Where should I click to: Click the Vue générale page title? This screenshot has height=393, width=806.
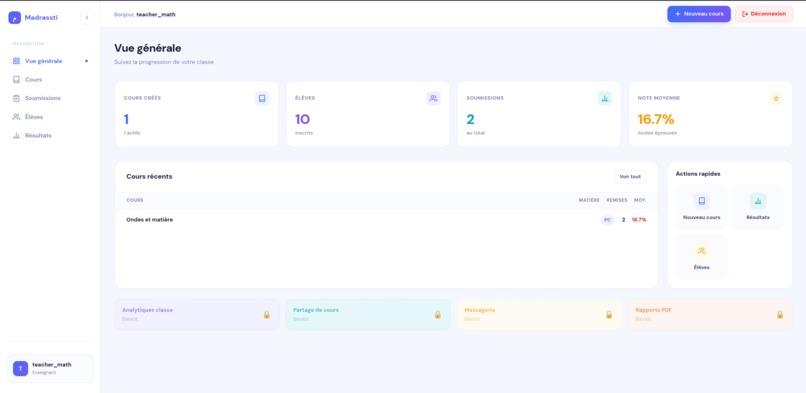click(148, 48)
